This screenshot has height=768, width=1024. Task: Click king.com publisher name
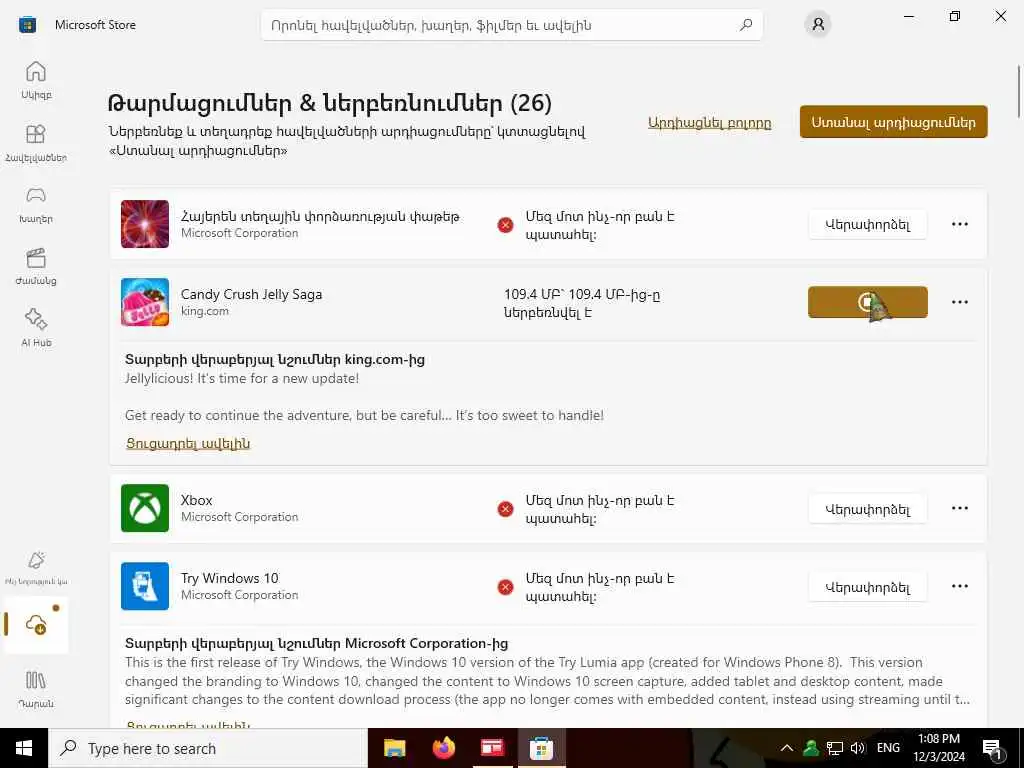pyautogui.click(x=204, y=312)
